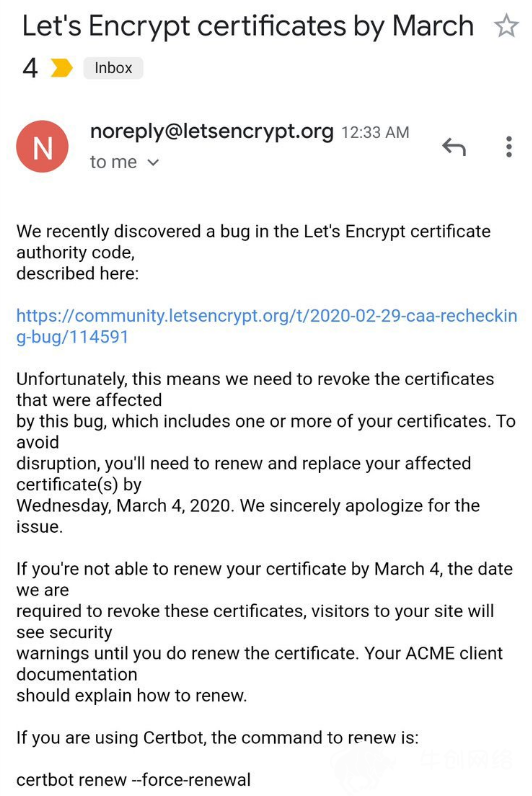Reply using the arrow icon
Image resolution: width=532 pixels, height=796 pixels.
click(454, 147)
